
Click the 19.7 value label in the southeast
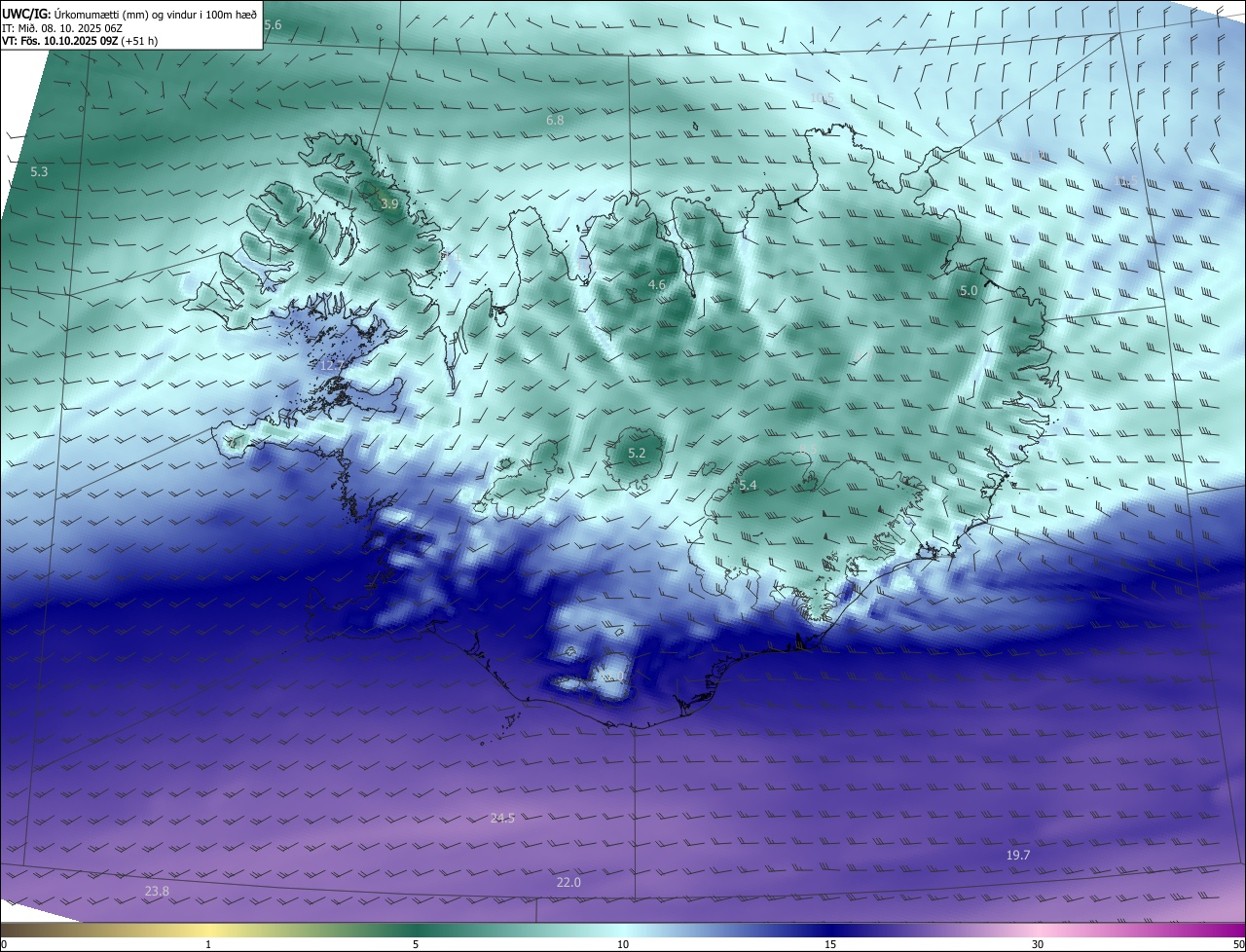click(1018, 855)
